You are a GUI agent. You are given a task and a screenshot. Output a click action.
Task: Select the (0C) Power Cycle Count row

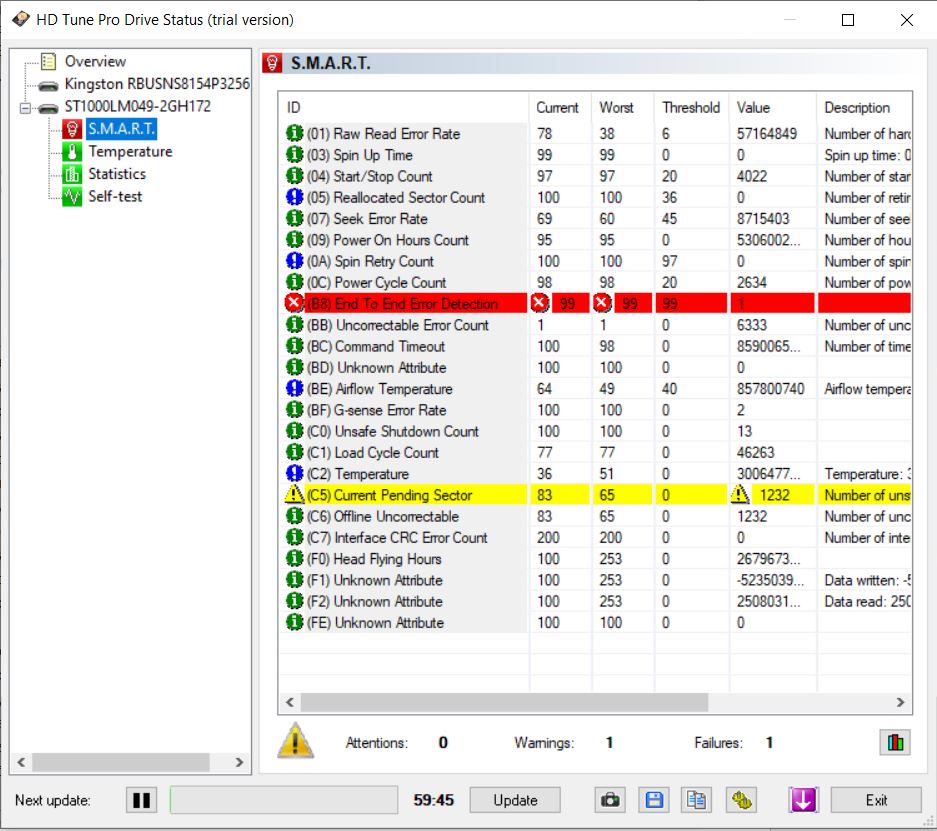(x=598, y=282)
